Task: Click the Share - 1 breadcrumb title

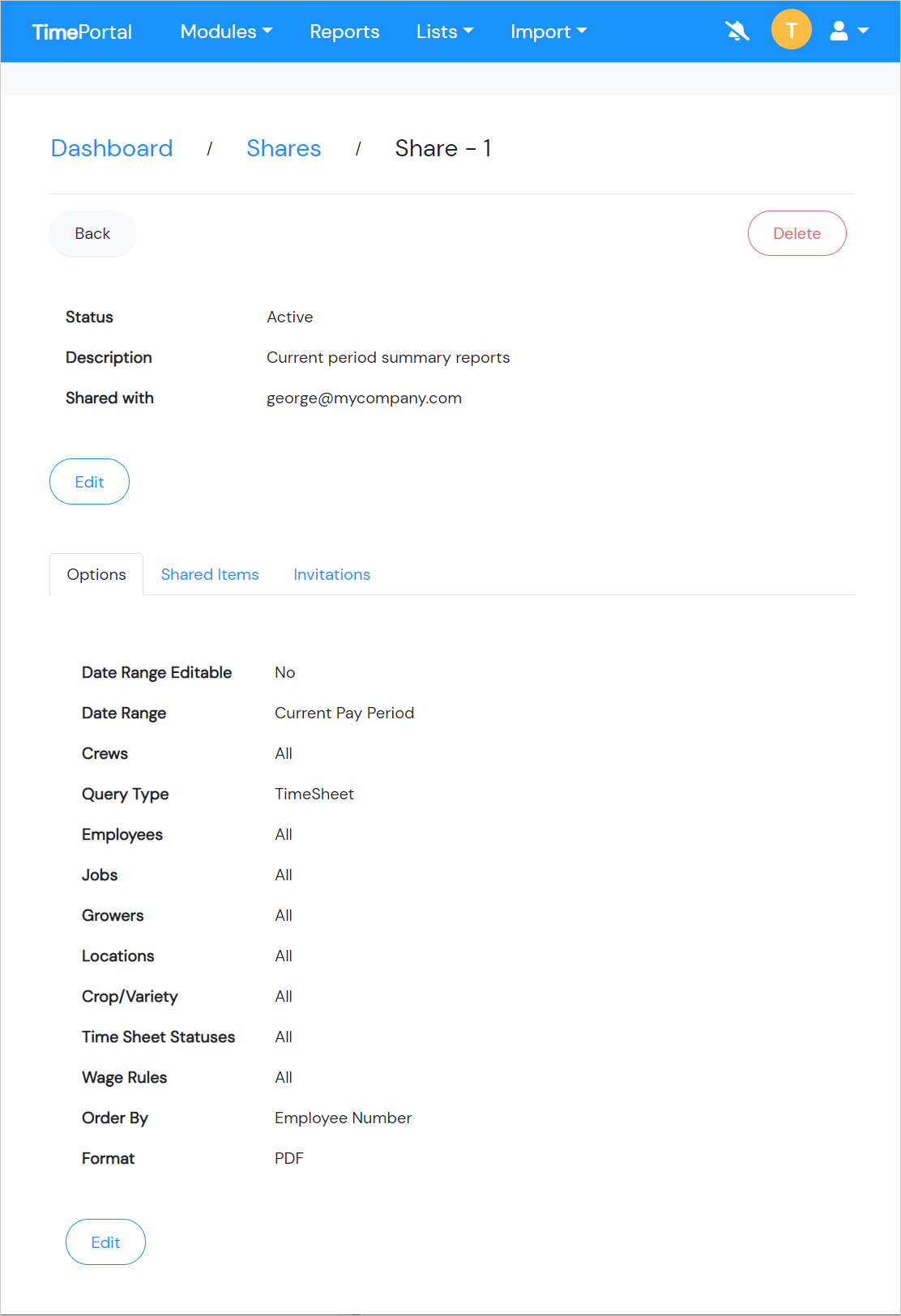Action: coord(442,148)
